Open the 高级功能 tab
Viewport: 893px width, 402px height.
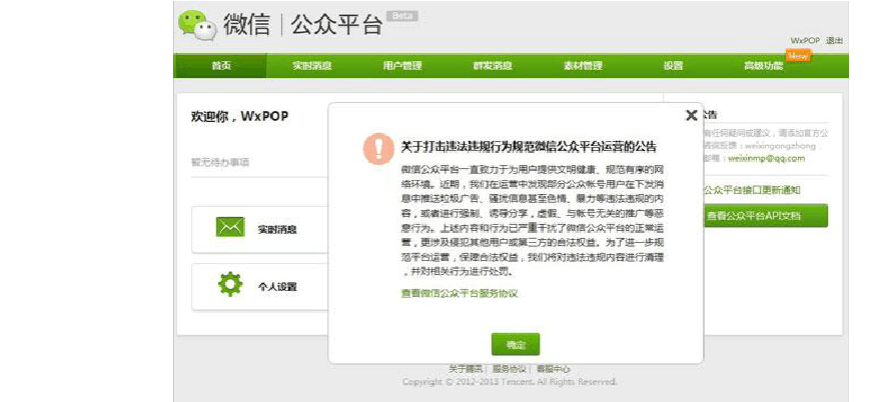coord(763,66)
